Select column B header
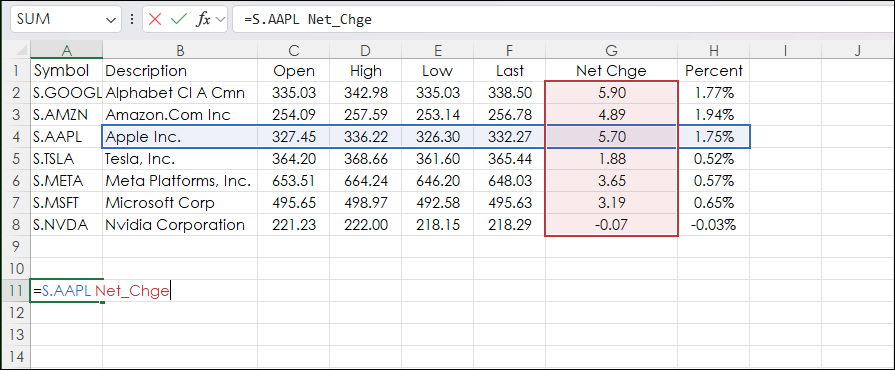Viewport: 895px width, 370px height. (180, 50)
